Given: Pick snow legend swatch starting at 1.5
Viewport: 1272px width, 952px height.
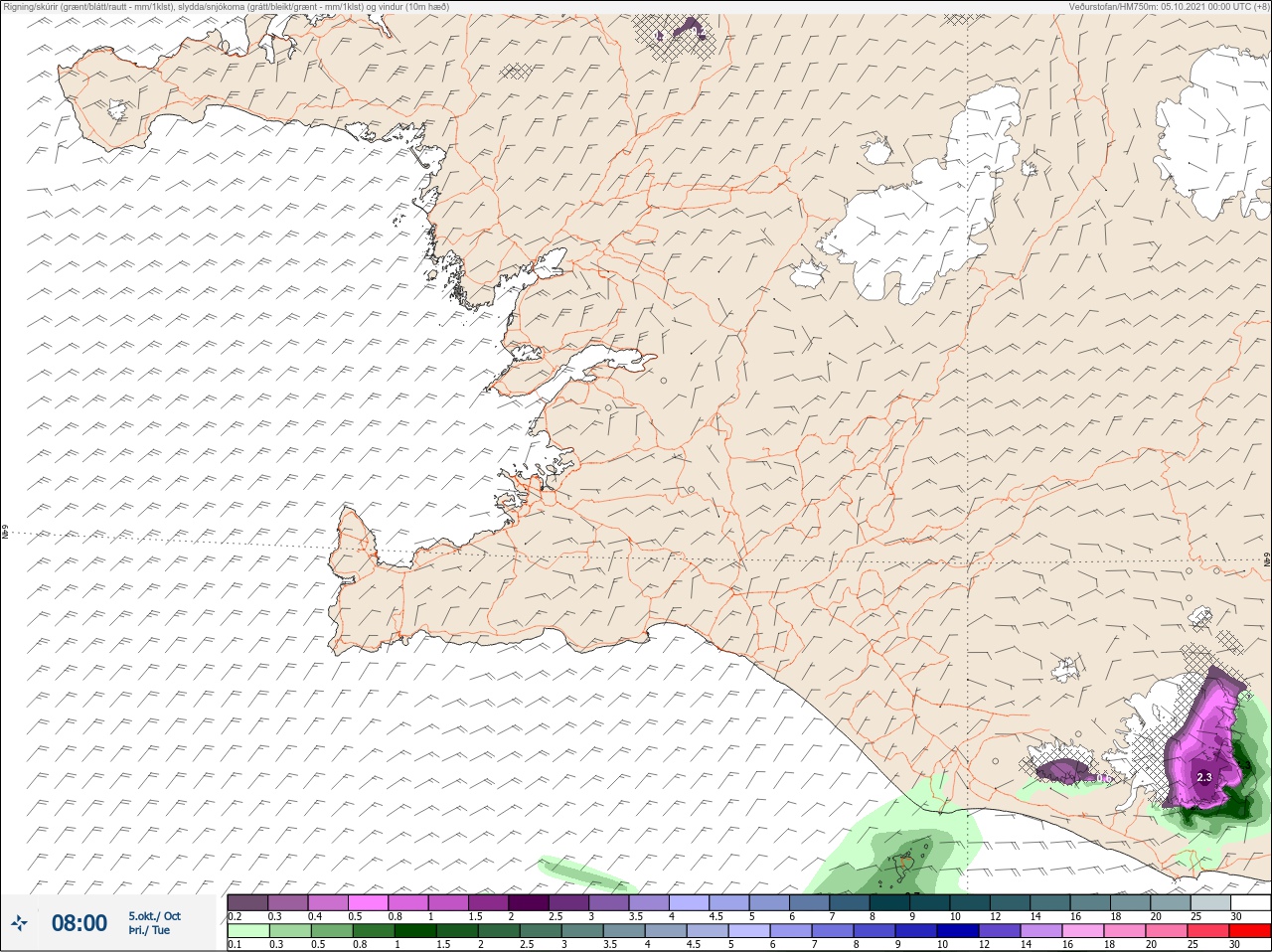Looking at the screenshot, I should coord(489,903).
